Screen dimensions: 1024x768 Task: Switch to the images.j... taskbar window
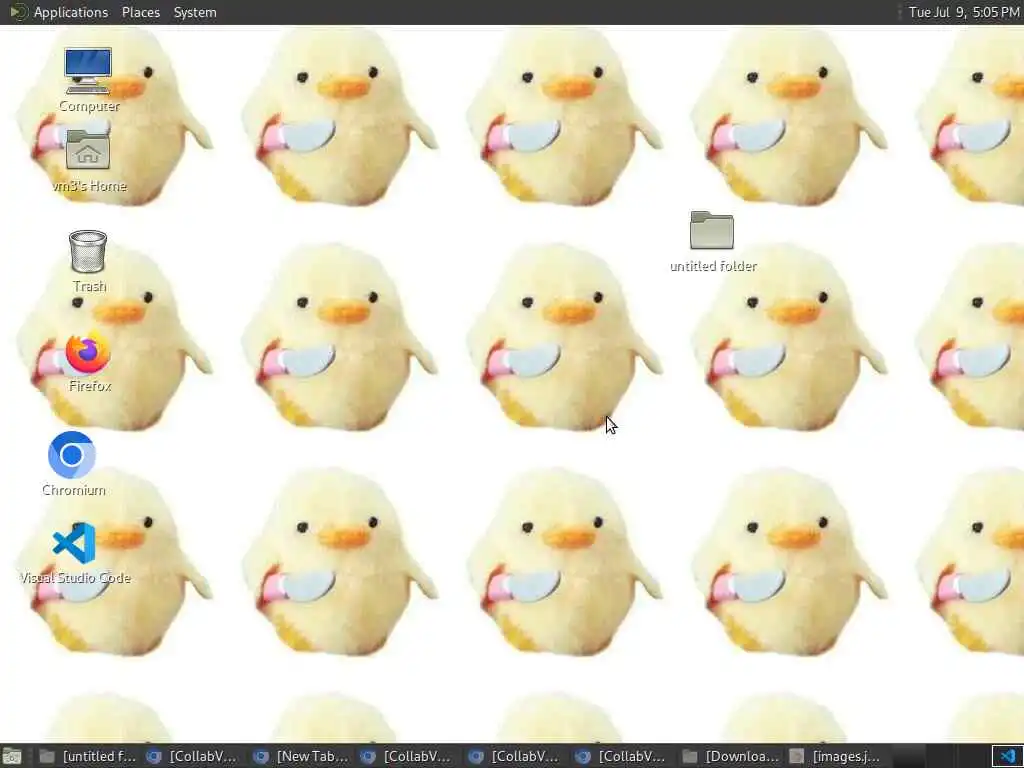click(x=837, y=756)
